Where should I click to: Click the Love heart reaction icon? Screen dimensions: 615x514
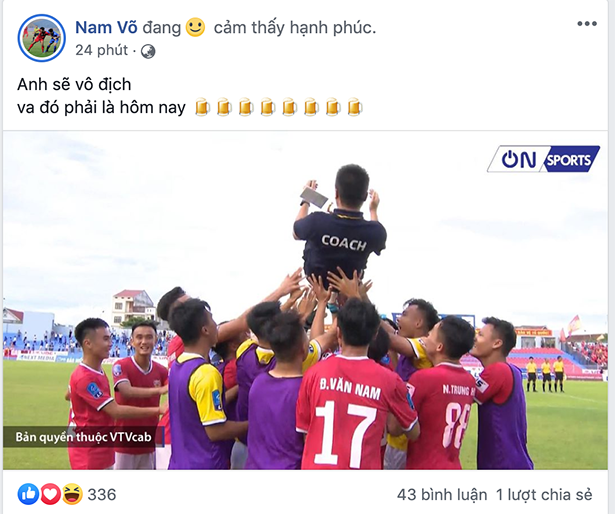[x=50, y=494]
